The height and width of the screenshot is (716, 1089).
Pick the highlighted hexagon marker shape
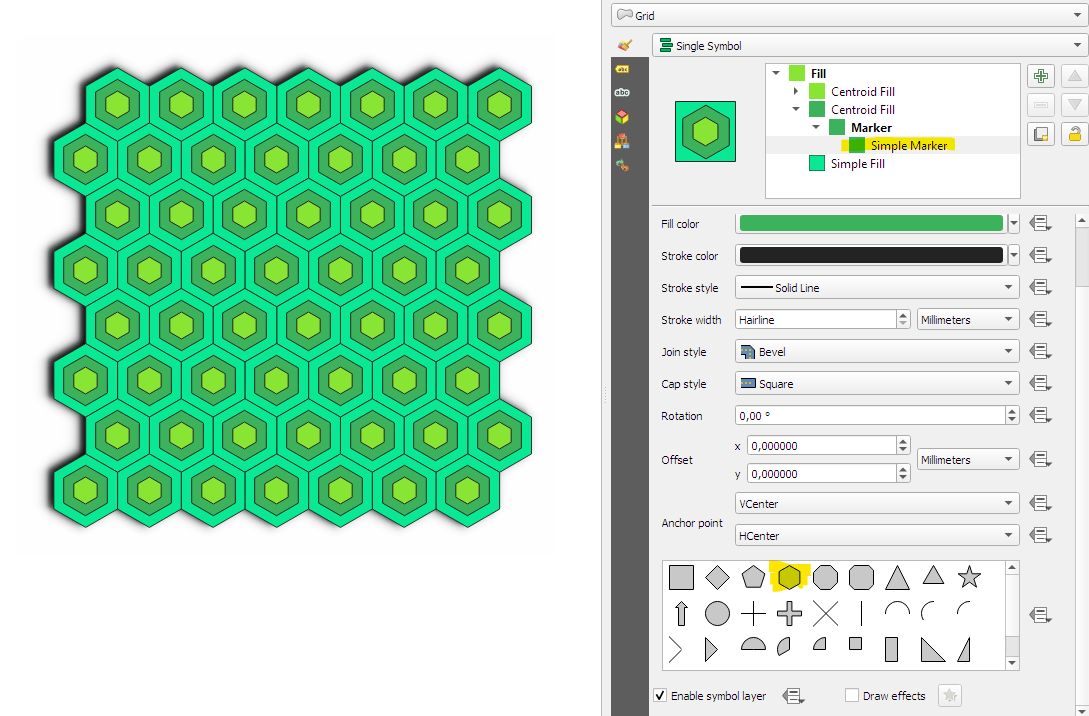coord(790,577)
